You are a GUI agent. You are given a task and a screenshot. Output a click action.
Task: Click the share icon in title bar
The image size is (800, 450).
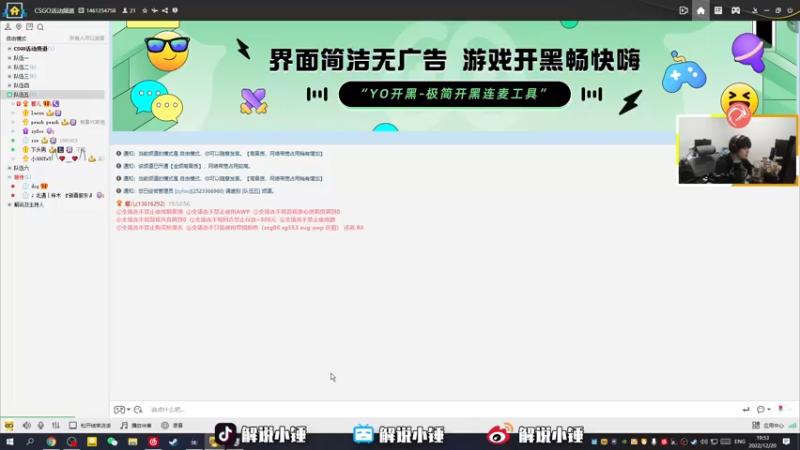[x=165, y=10]
